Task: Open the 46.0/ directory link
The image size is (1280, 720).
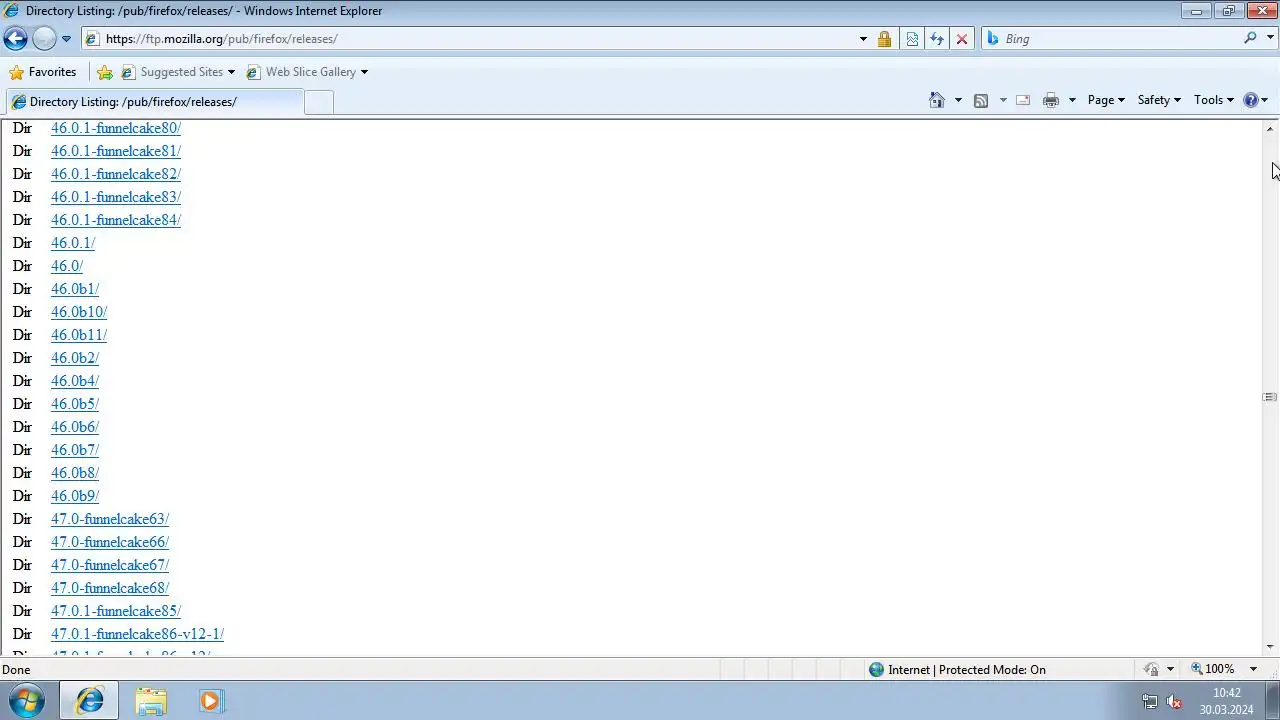Action: pos(67,266)
